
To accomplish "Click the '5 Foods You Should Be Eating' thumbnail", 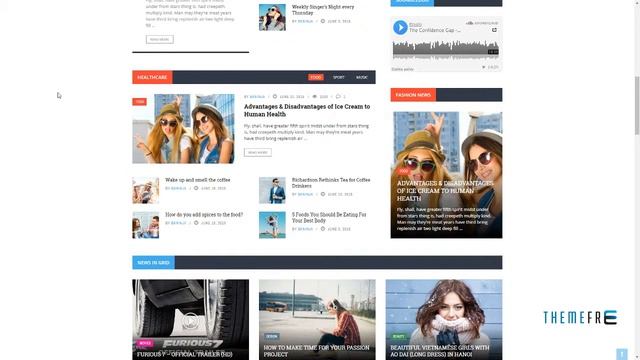I will pyautogui.click(x=272, y=225).
